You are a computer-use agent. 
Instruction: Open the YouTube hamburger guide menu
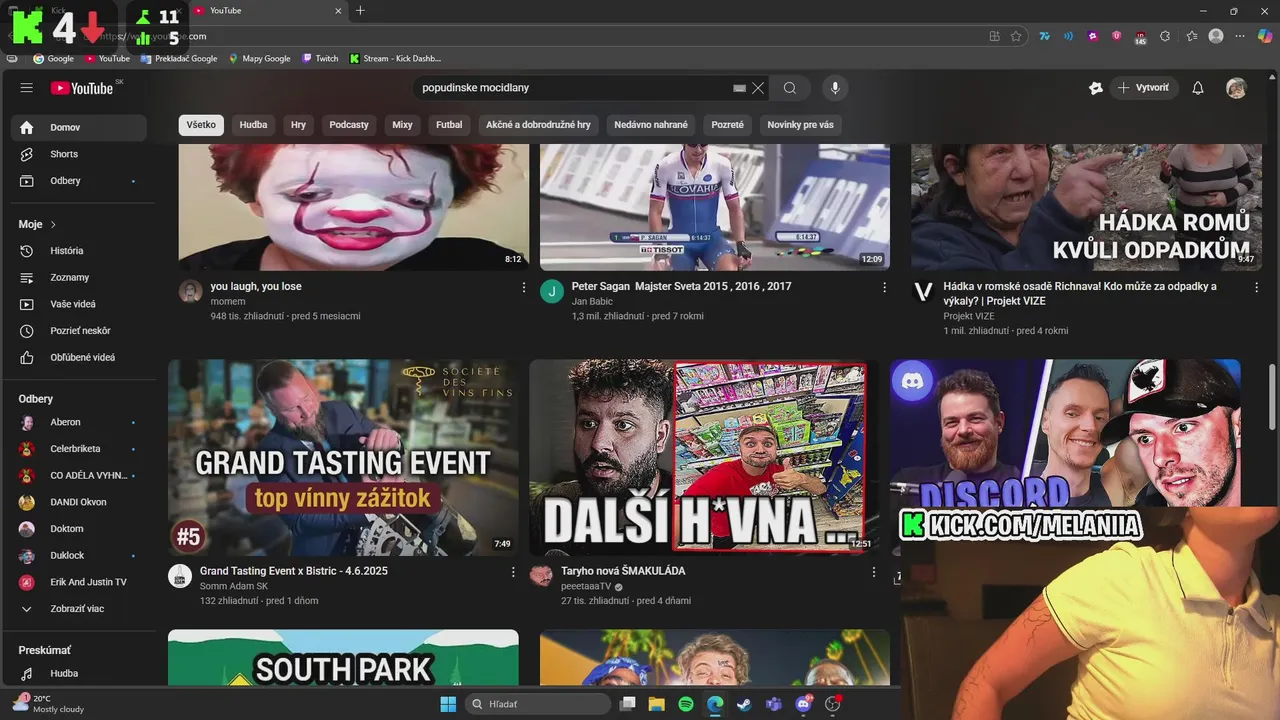coord(27,88)
